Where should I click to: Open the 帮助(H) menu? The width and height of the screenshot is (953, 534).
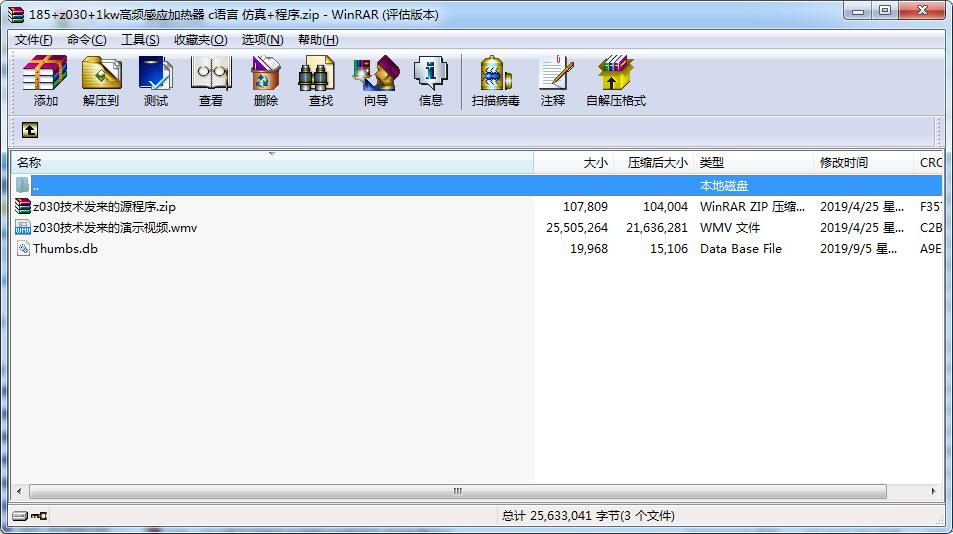click(318, 39)
